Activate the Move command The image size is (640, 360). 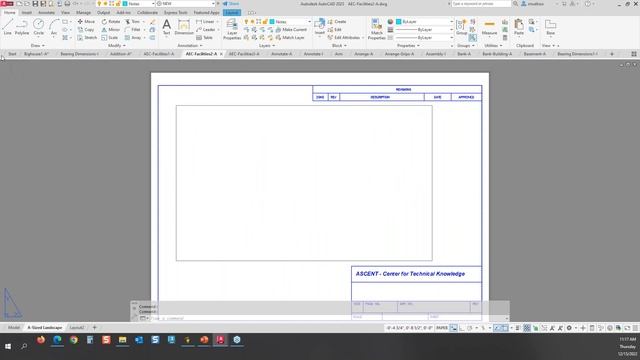pyautogui.click(x=86, y=21)
